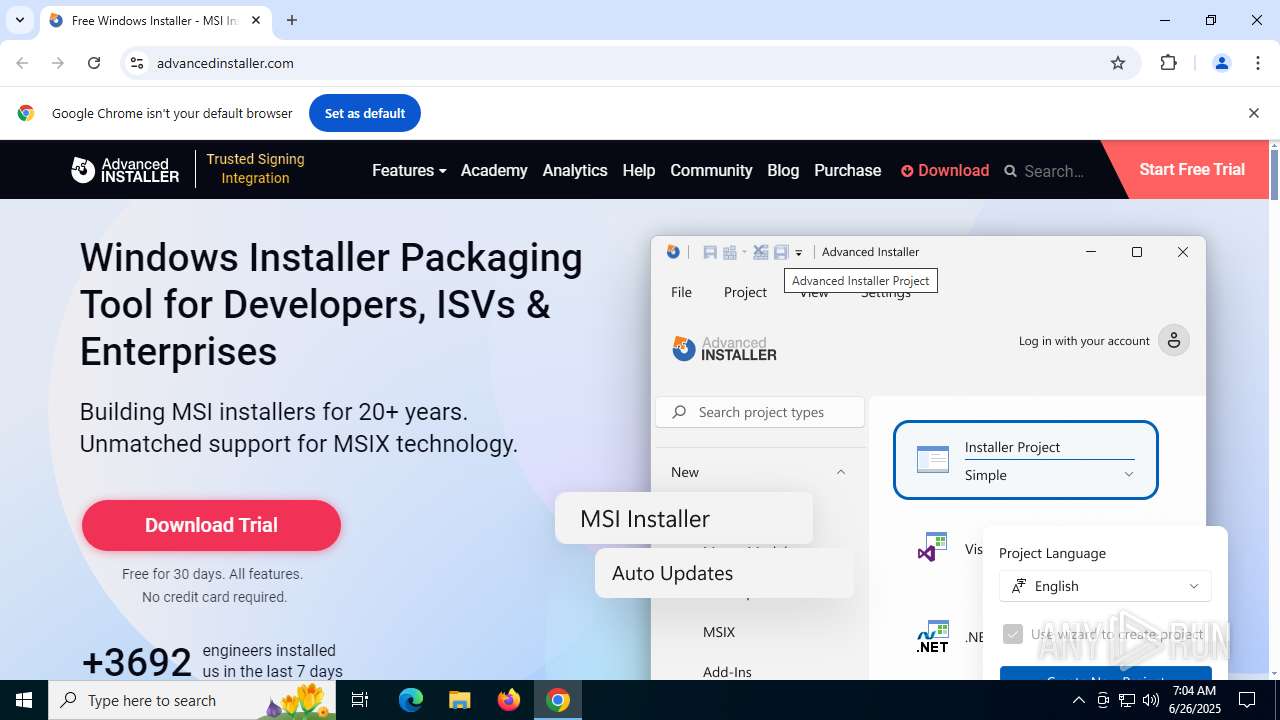
Task: Open a new browser tab
Action: (x=292, y=20)
